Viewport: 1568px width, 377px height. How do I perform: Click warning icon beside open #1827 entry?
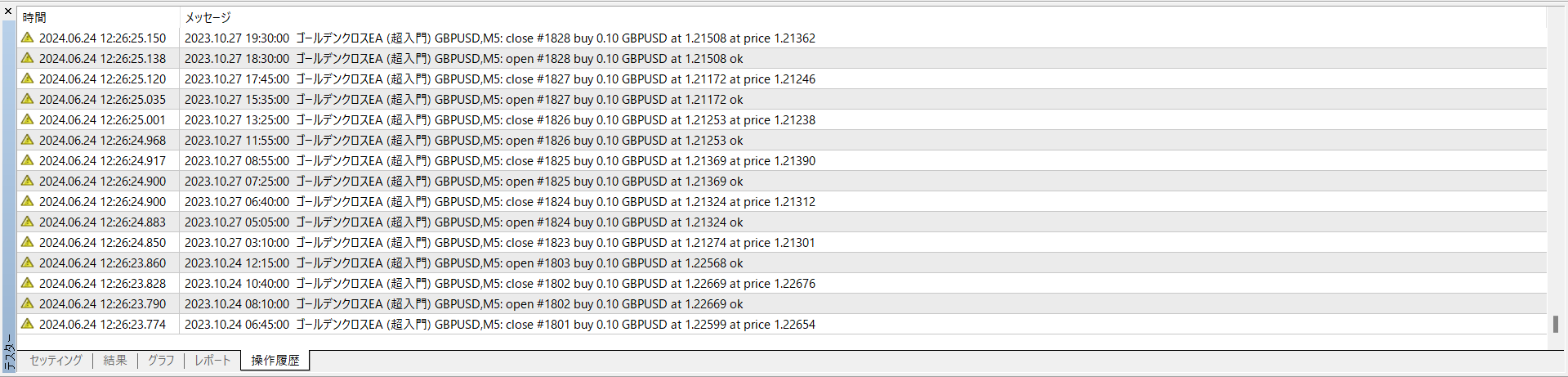tap(27, 99)
